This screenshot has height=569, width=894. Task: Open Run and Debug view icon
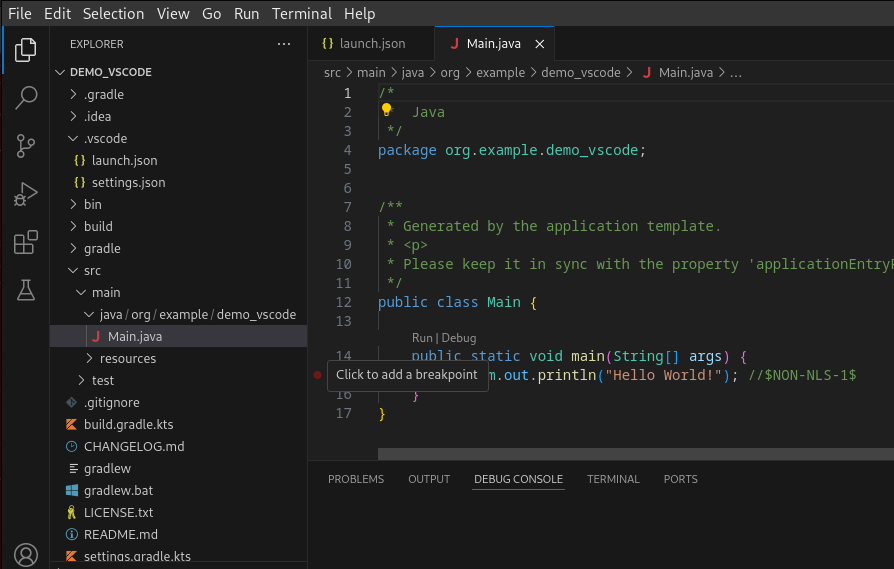pos(26,193)
